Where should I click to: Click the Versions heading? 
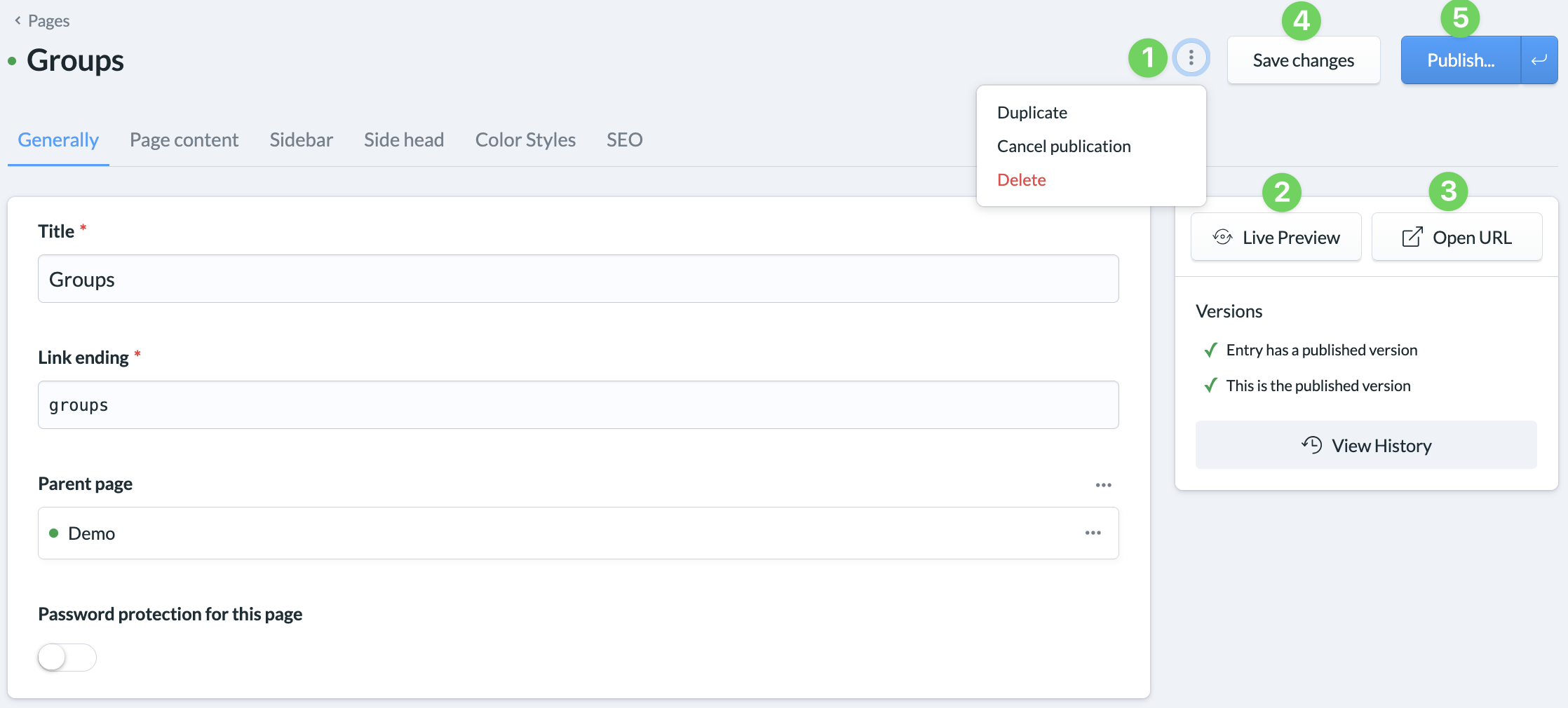point(1229,311)
